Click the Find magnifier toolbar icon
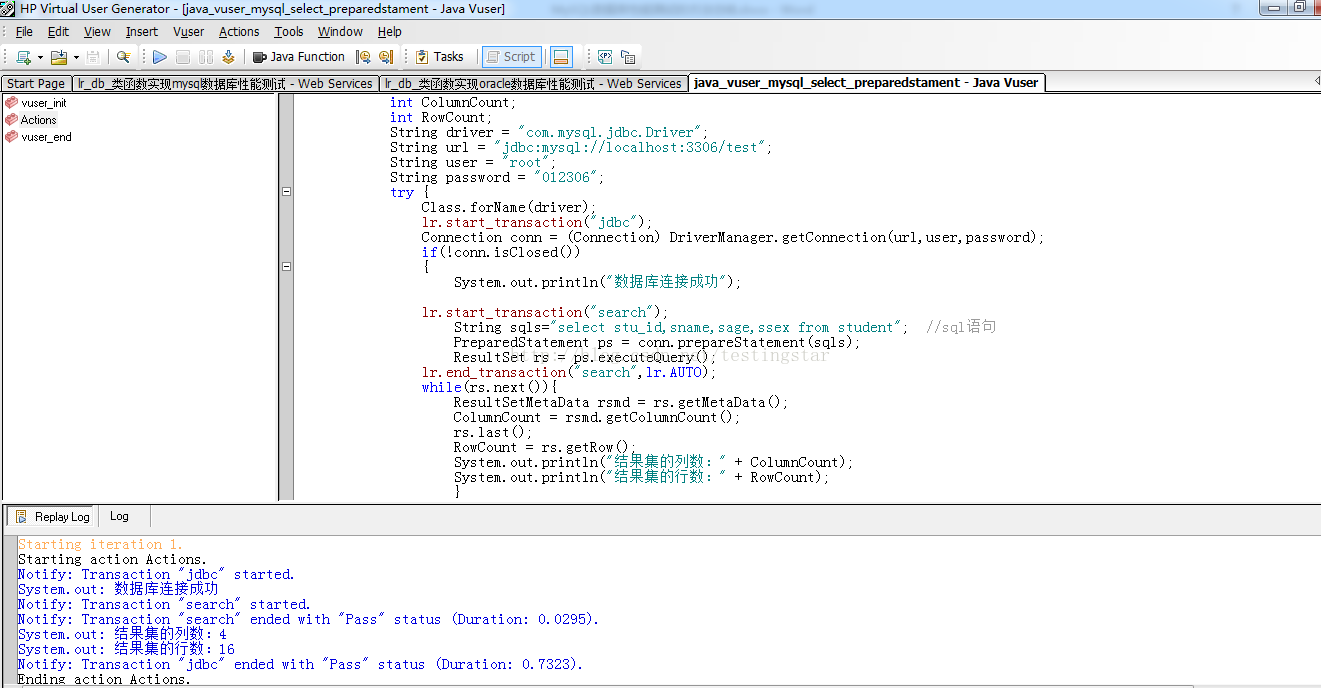 [123, 57]
